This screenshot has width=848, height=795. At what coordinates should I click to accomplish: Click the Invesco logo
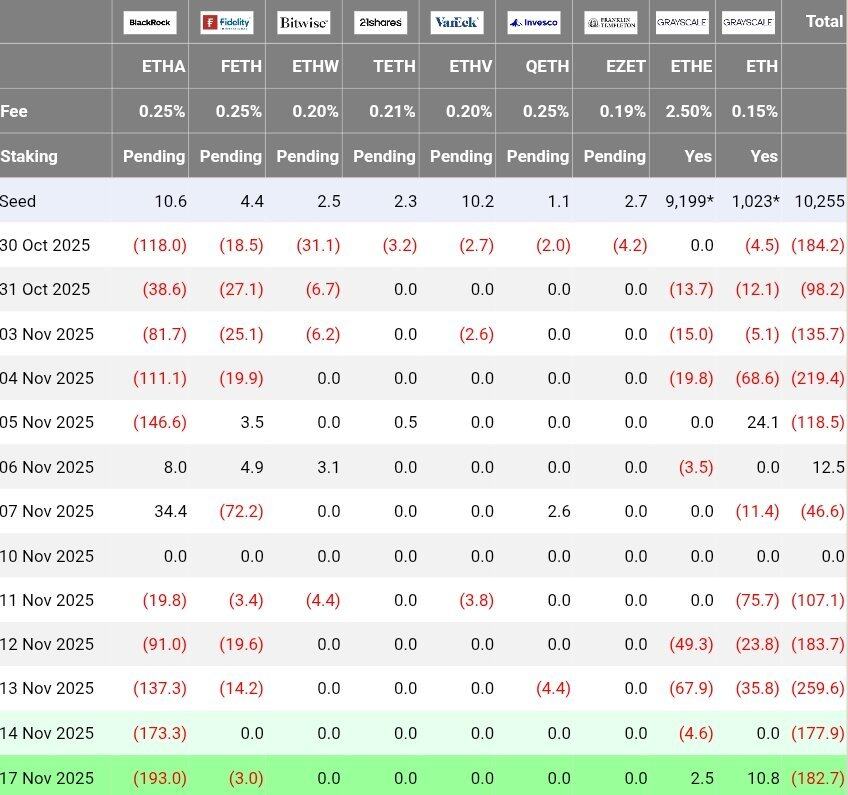point(534,22)
